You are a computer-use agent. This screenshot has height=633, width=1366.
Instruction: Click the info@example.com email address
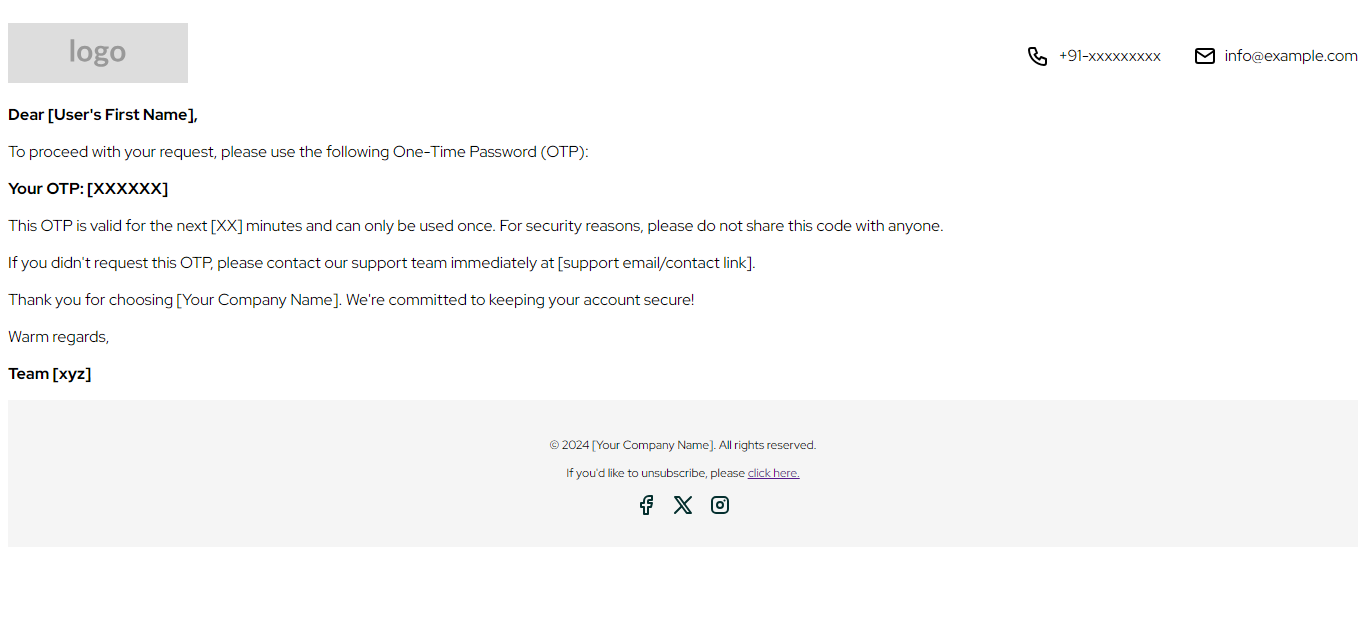1291,56
